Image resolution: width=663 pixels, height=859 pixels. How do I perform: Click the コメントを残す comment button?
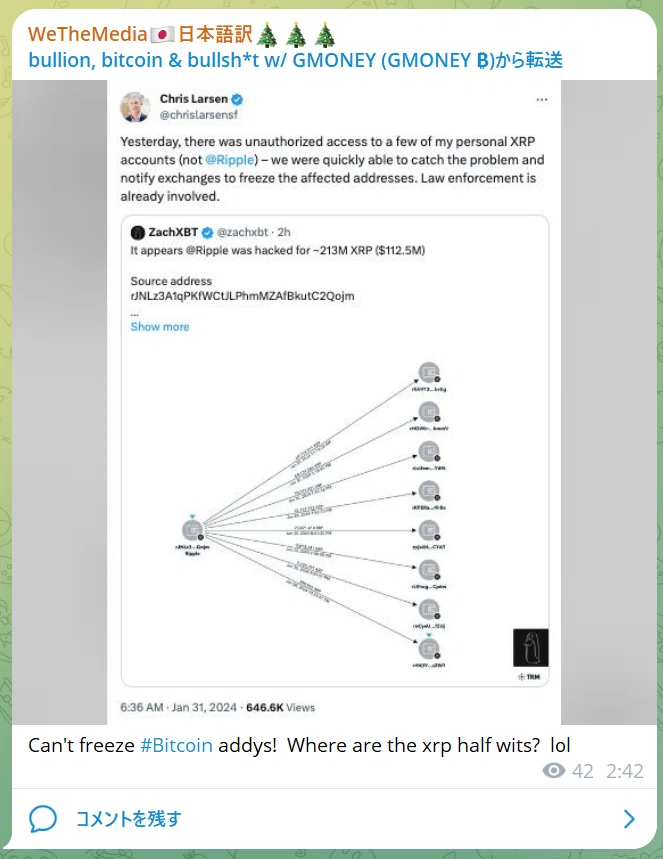pyautogui.click(x=128, y=818)
